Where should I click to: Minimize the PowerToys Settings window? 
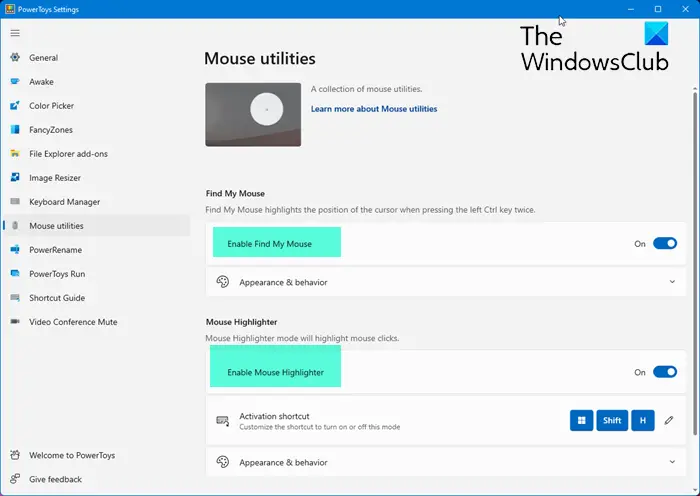[631, 9]
